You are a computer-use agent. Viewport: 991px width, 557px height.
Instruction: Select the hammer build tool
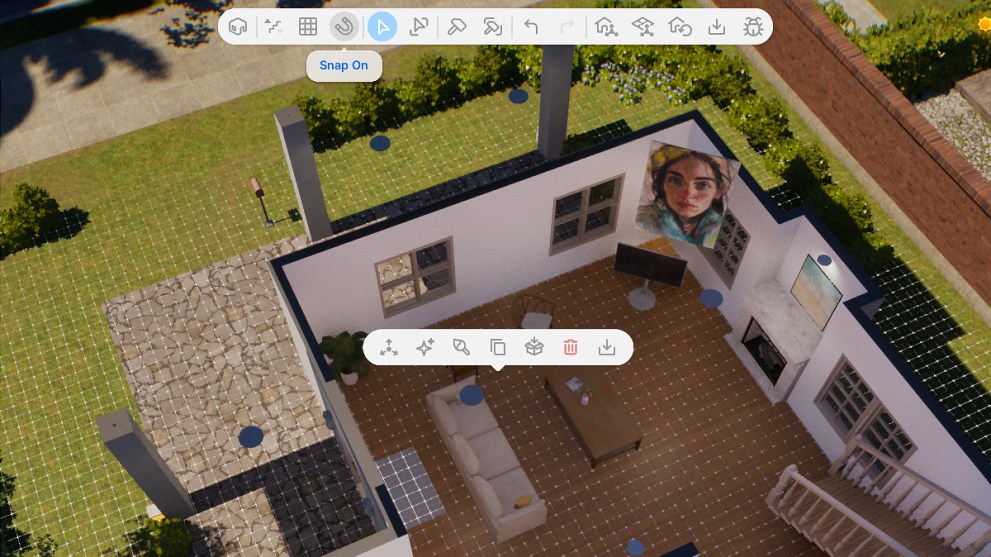point(457,27)
